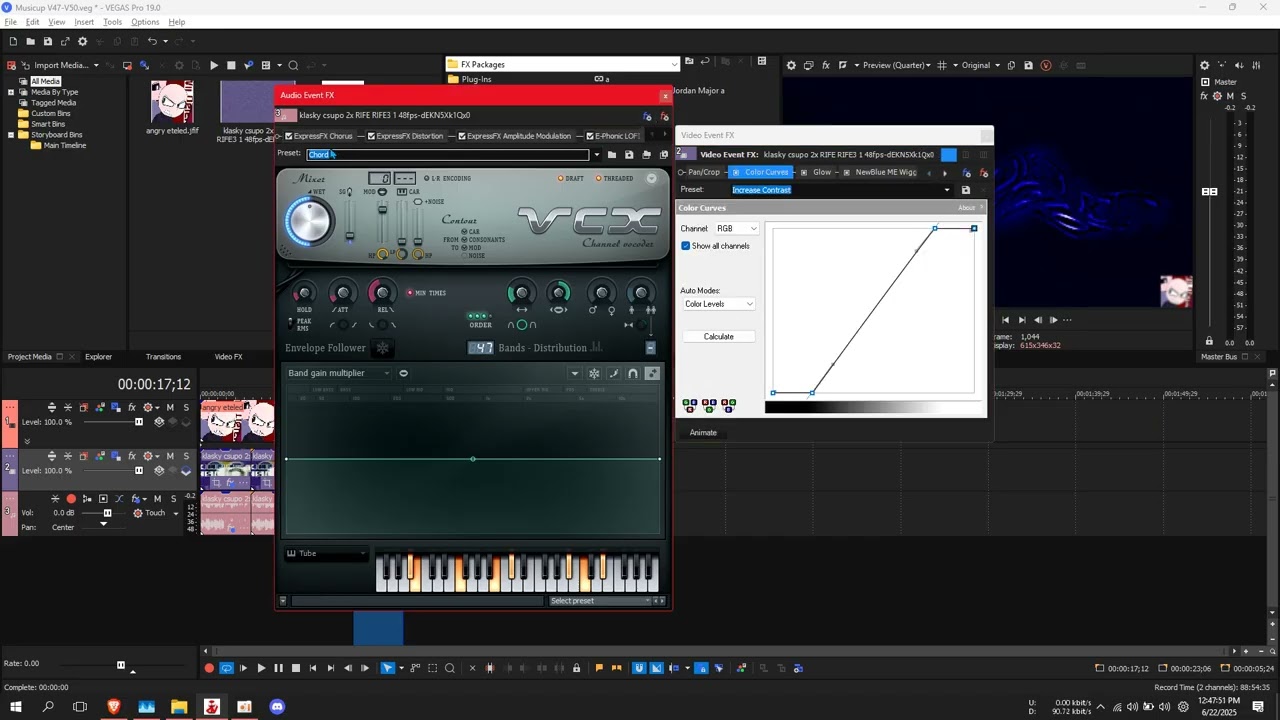Mute video track 1
The image size is (1280, 720).
pos(170,407)
